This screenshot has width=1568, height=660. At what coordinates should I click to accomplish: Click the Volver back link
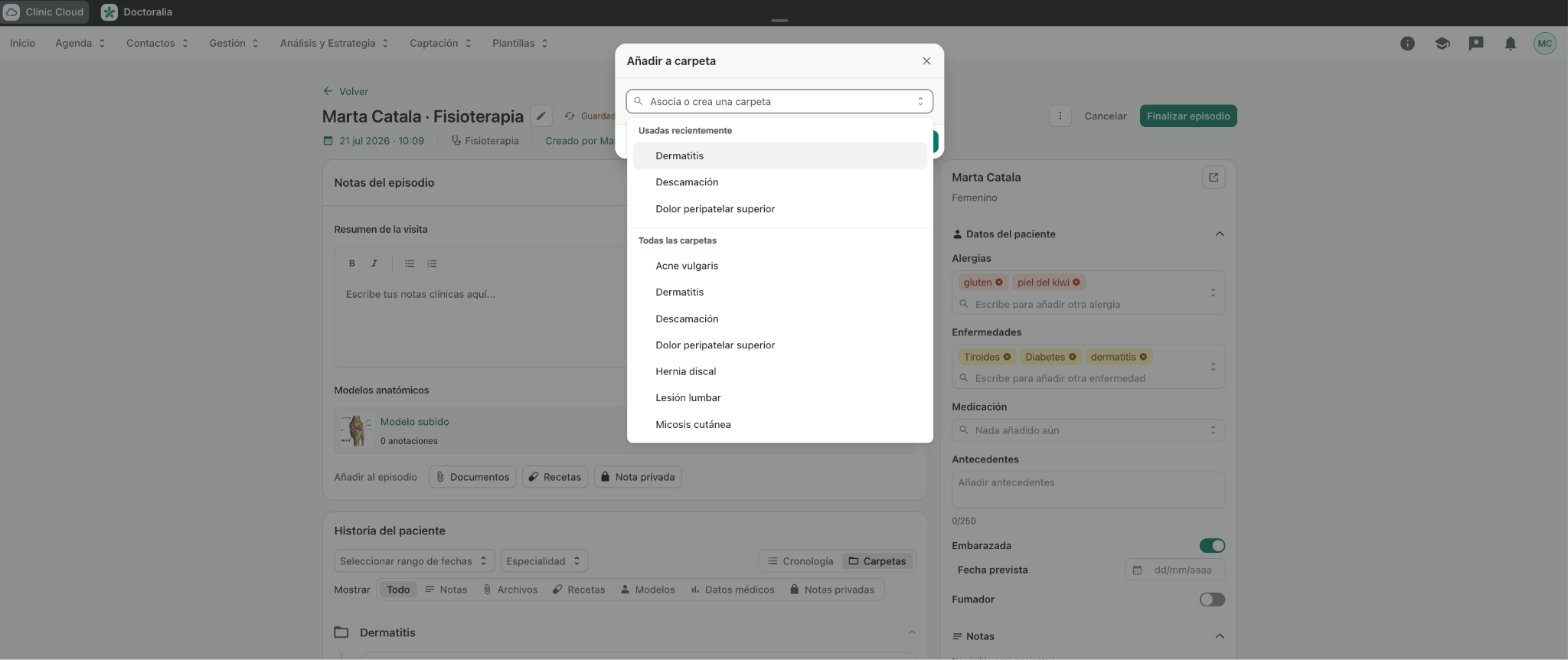345,91
